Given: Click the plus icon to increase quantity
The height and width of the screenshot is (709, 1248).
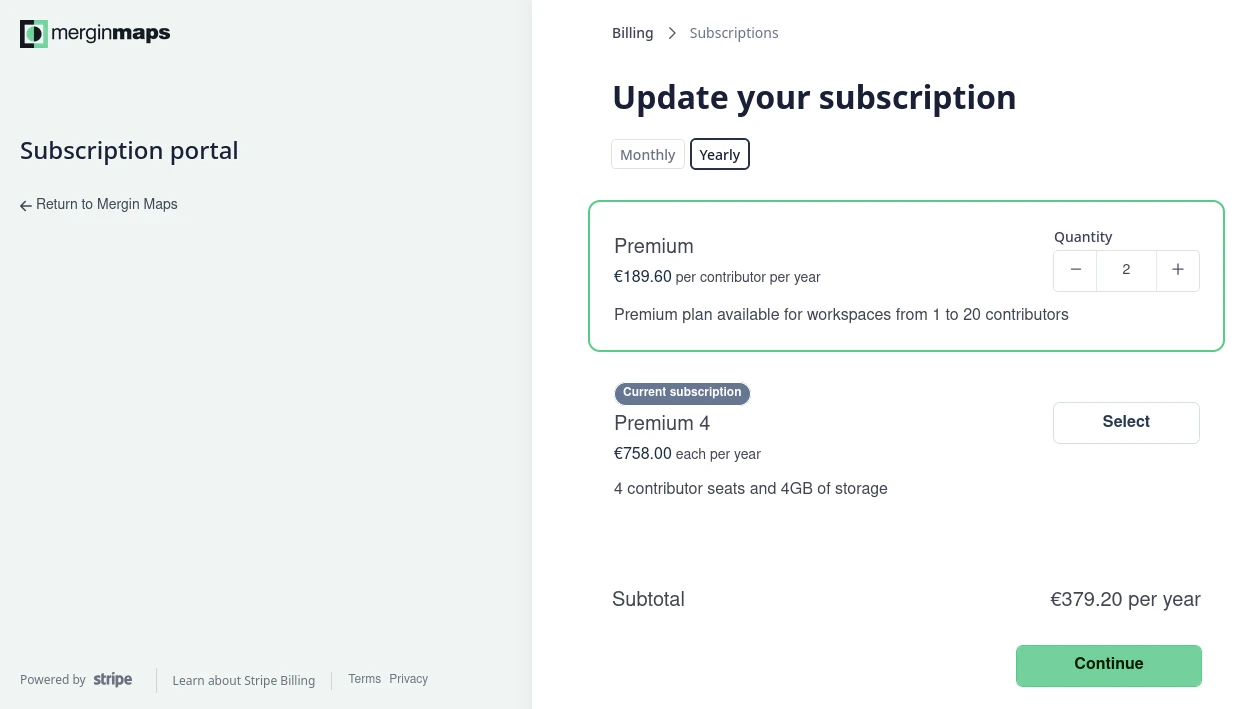Looking at the screenshot, I should 1177,270.
